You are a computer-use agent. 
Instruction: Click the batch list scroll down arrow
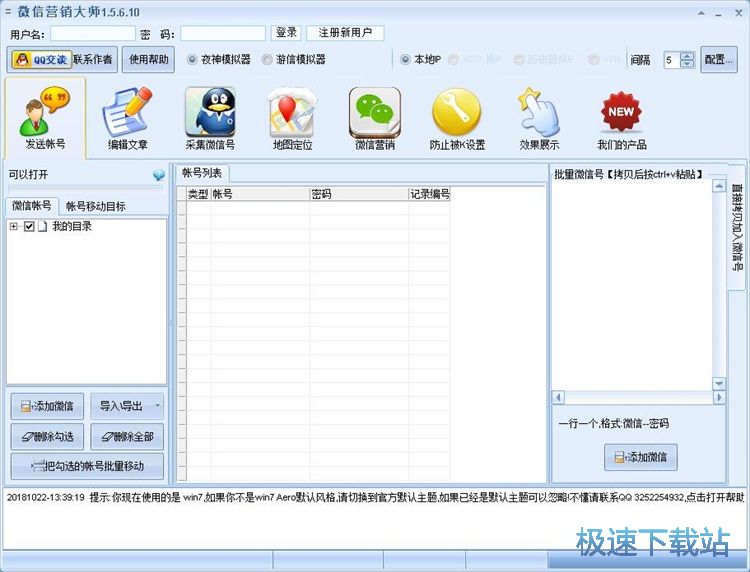[719, 384]
